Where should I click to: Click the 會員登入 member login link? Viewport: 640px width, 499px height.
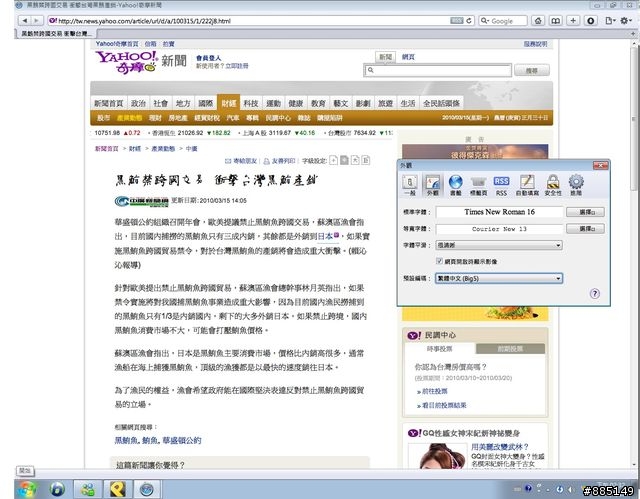(x=208, y=58)
